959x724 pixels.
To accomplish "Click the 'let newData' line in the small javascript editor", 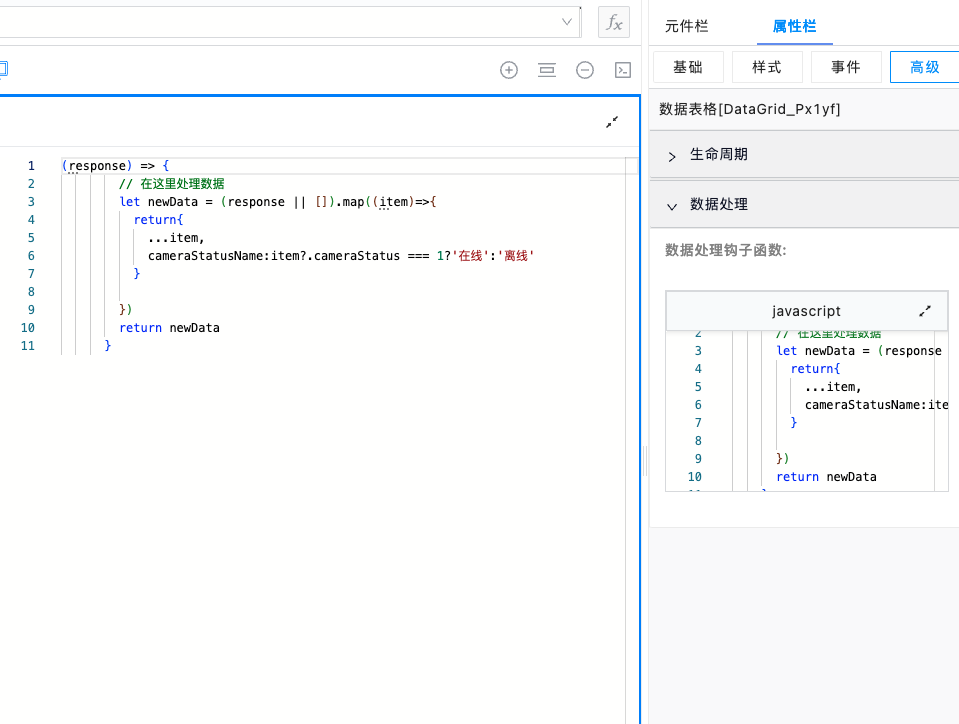I will (x=859, y=351).
